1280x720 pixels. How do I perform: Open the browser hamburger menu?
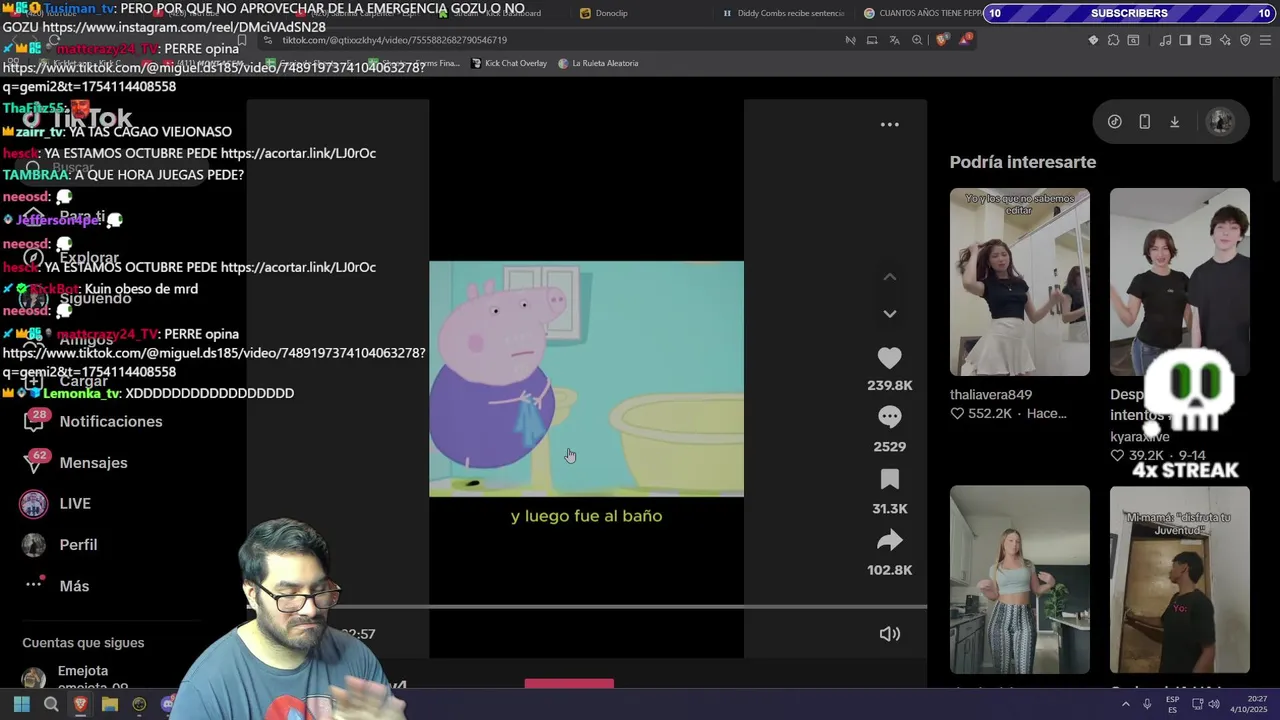click(x=1265, y=40)
